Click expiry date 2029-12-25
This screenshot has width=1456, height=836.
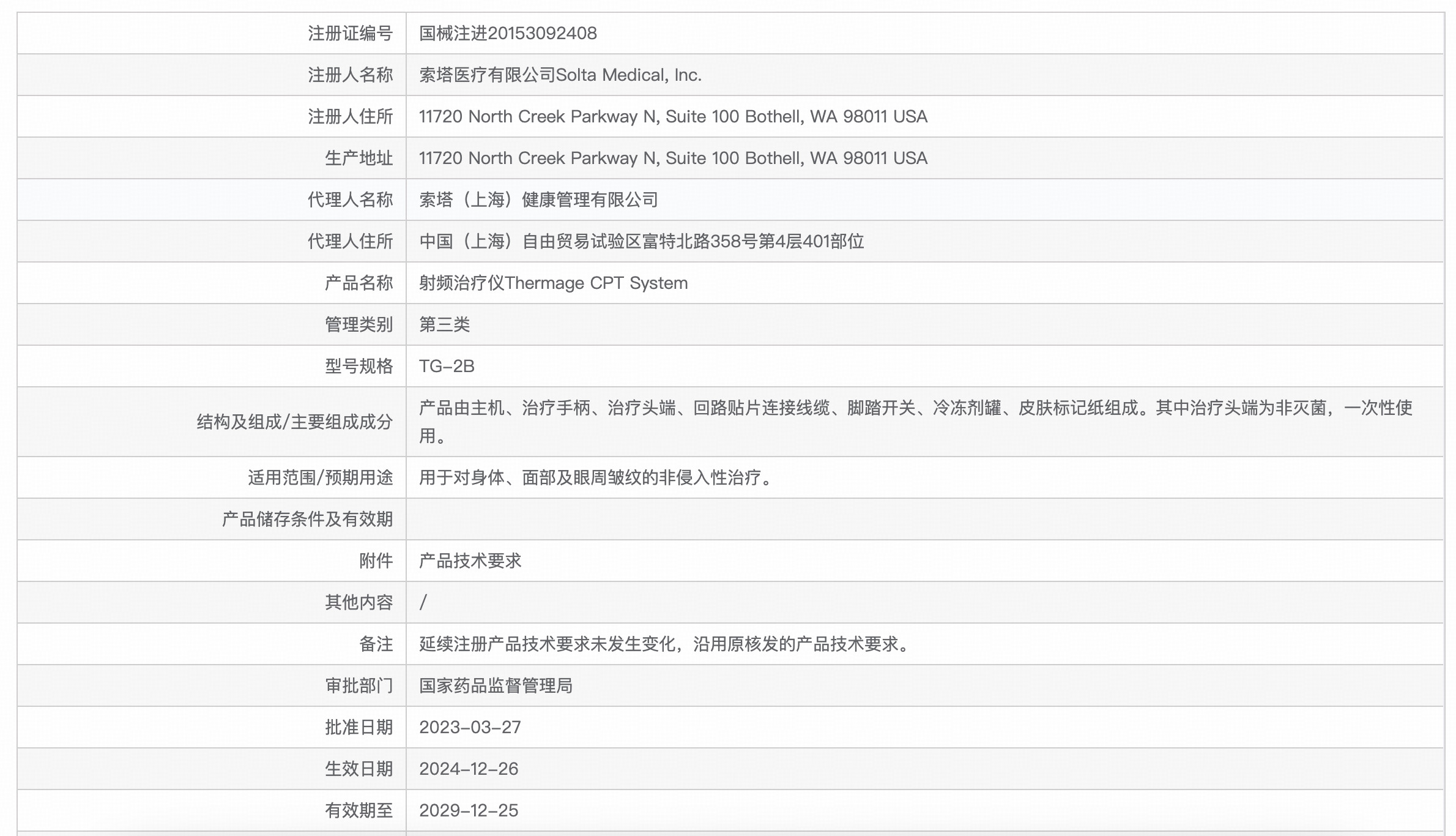[x=468, y=810]
